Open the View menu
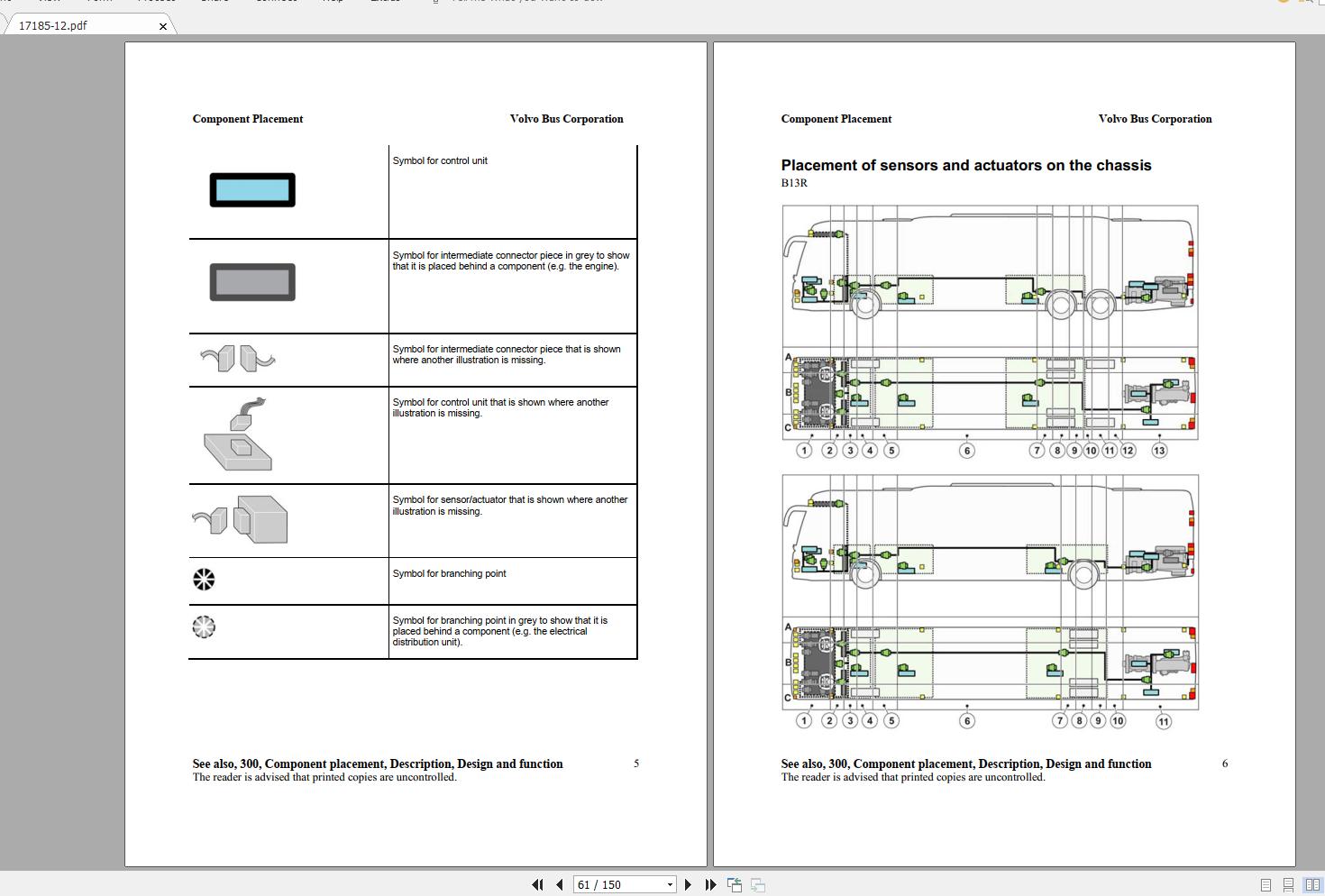 tap(50, 2)
